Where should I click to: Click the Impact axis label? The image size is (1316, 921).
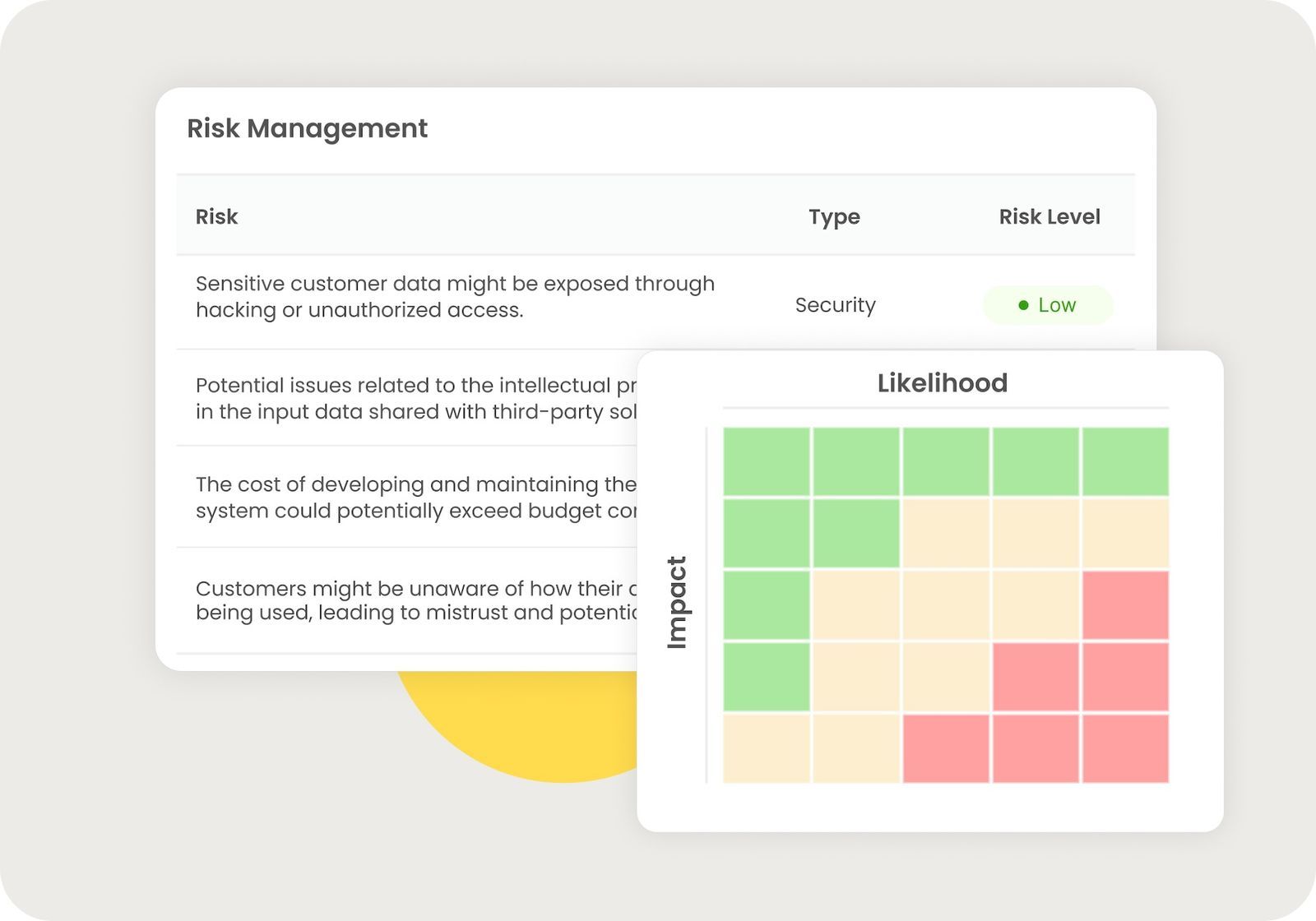676,603
